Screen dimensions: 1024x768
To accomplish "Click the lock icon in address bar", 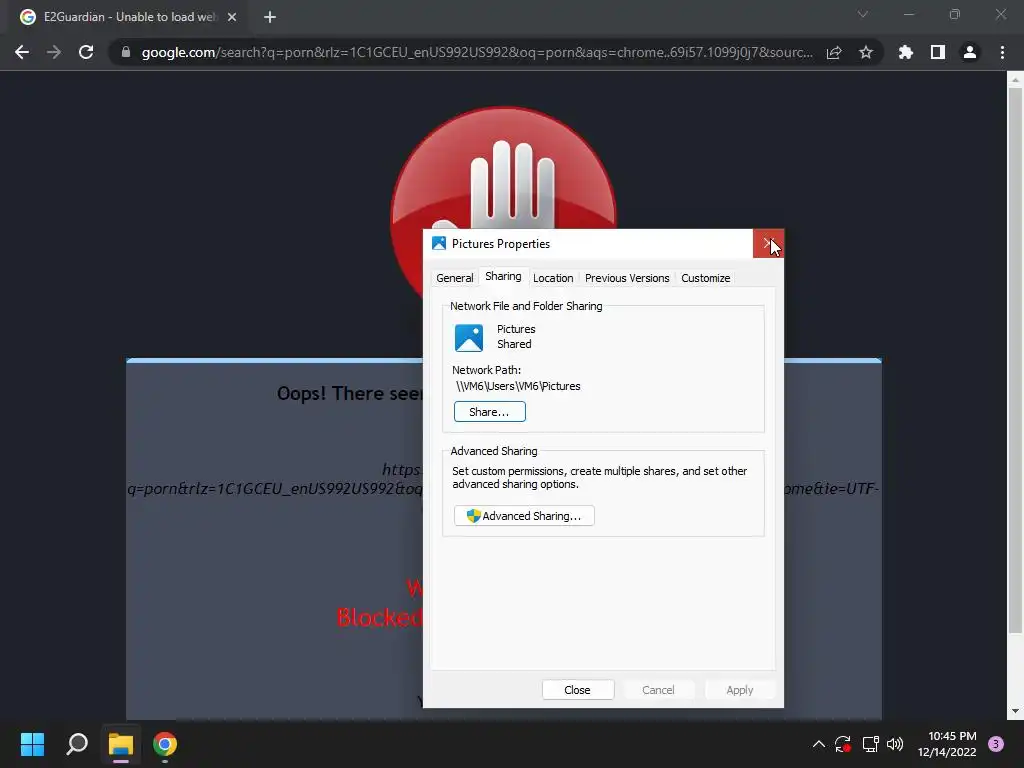I will click(x=126, y=52).
